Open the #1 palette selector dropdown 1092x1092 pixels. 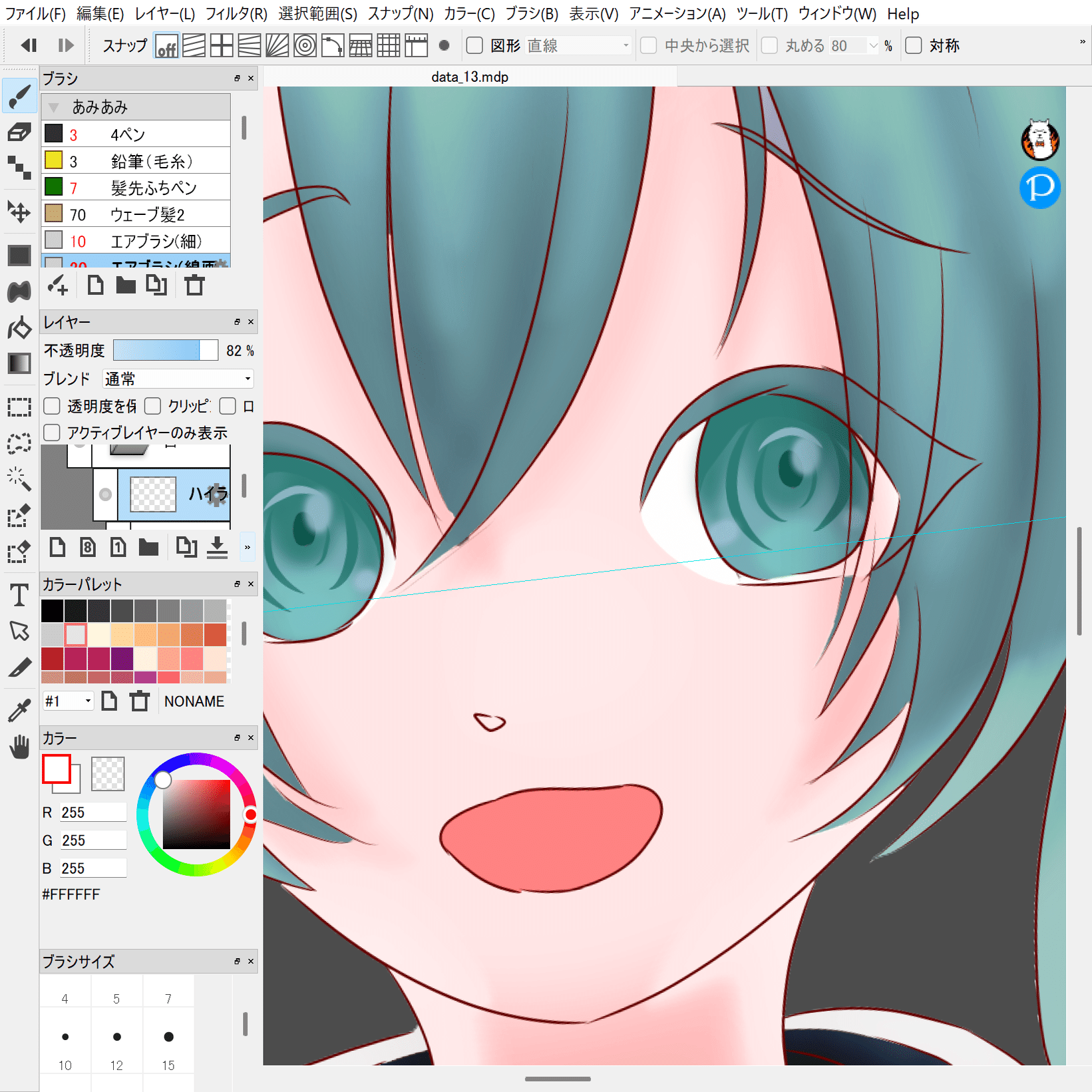(x=67, y=701)
